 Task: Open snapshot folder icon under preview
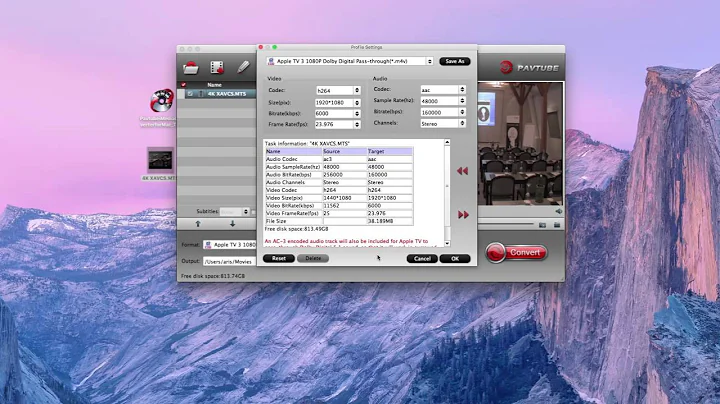tap(557, 225)
